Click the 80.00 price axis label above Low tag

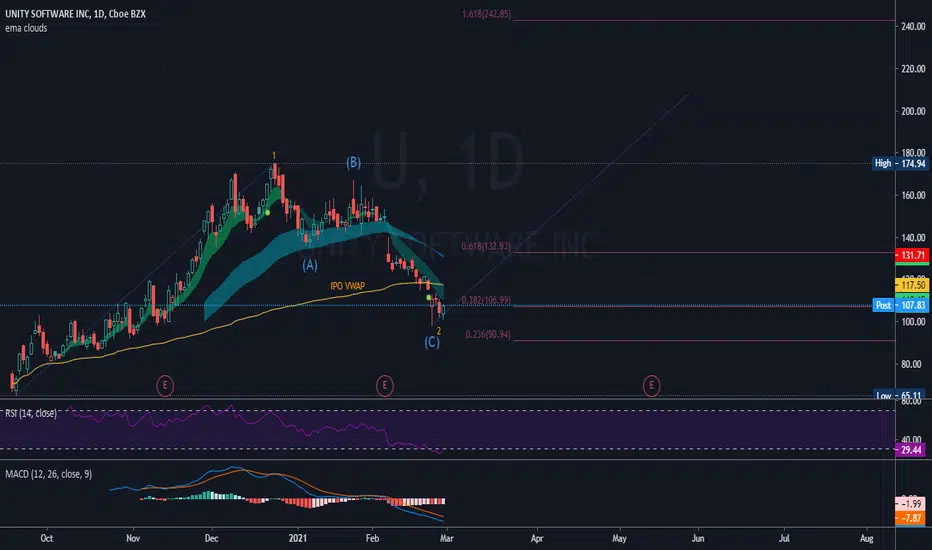(x=913, y=364)
